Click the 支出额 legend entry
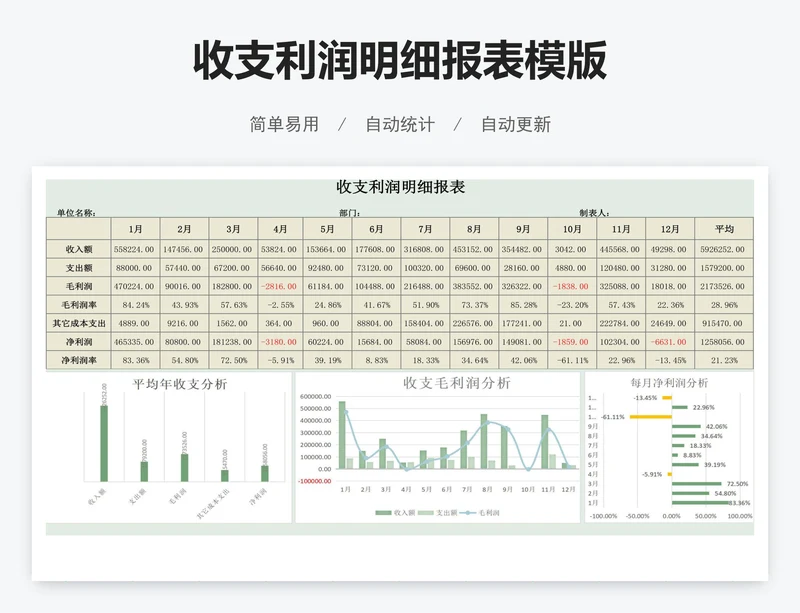The width and height of the screenshot is (800, 613). (437, 512)
